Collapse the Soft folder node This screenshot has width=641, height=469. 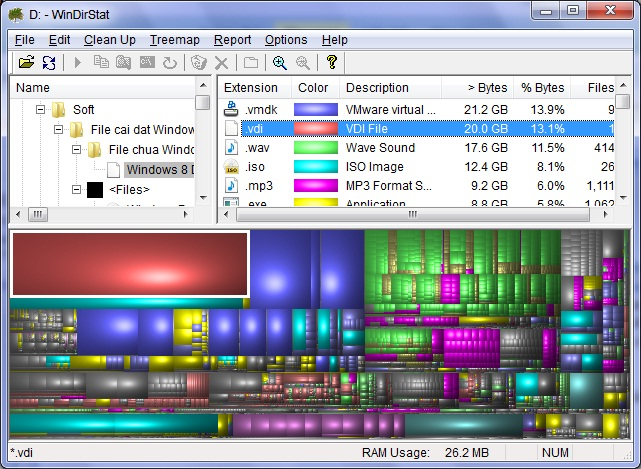[x=40, y=110]
